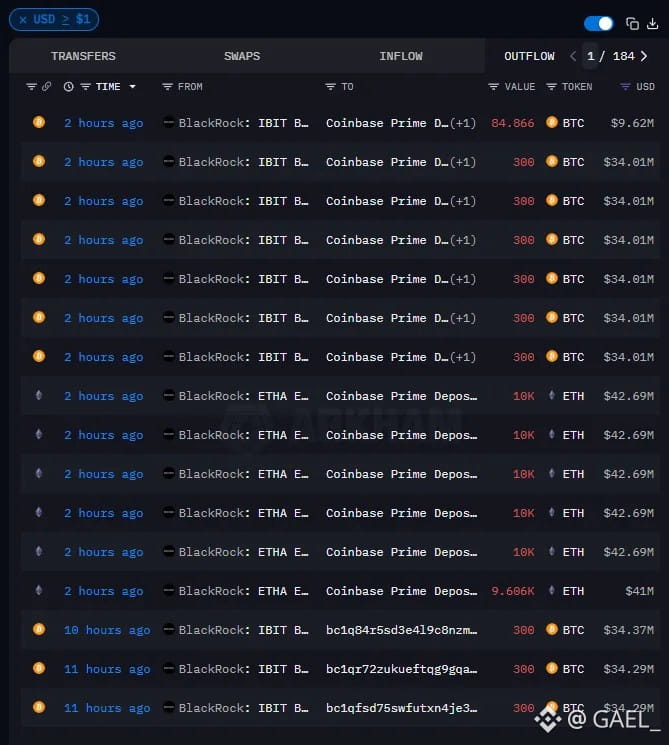Viewport: 669px width, 745px height.
Task: Filter by the TO column
Action: (330, 86)
